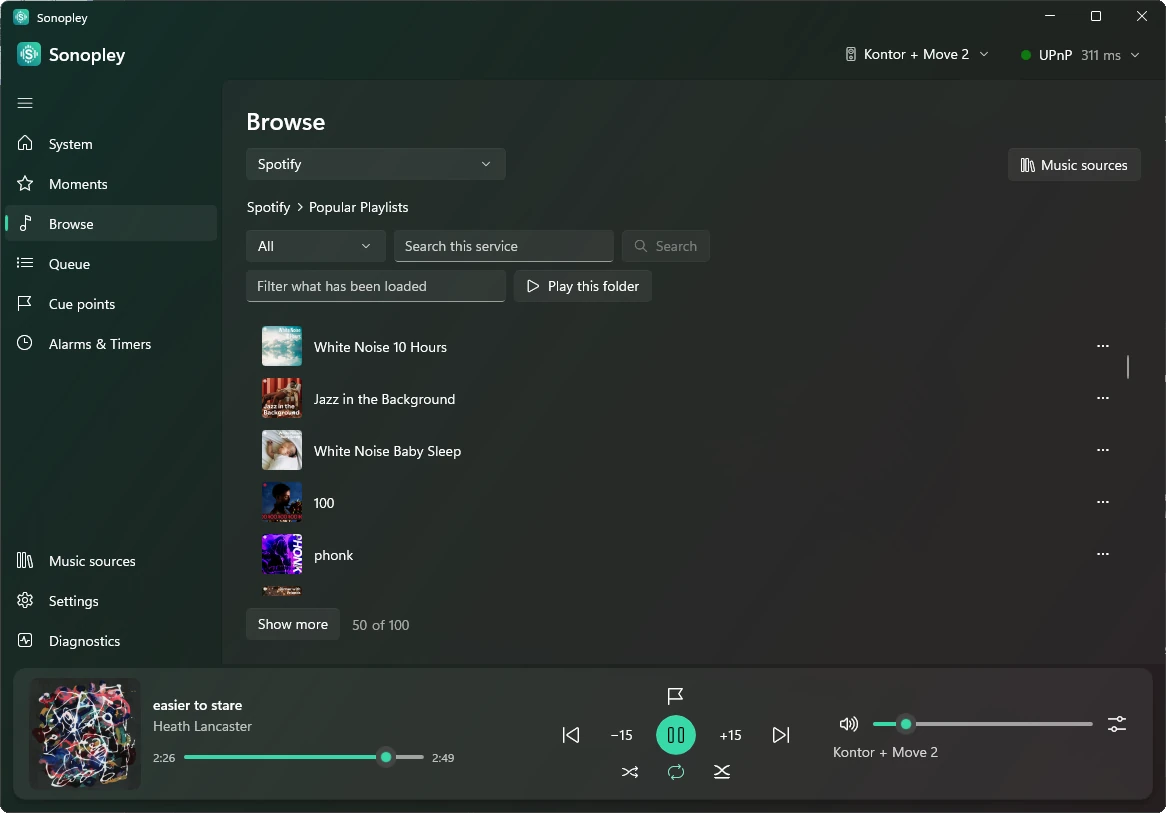The image size is (1166, 813).
Task: Click the Spotify breadcrumb link
Action: tap(268, 207)
